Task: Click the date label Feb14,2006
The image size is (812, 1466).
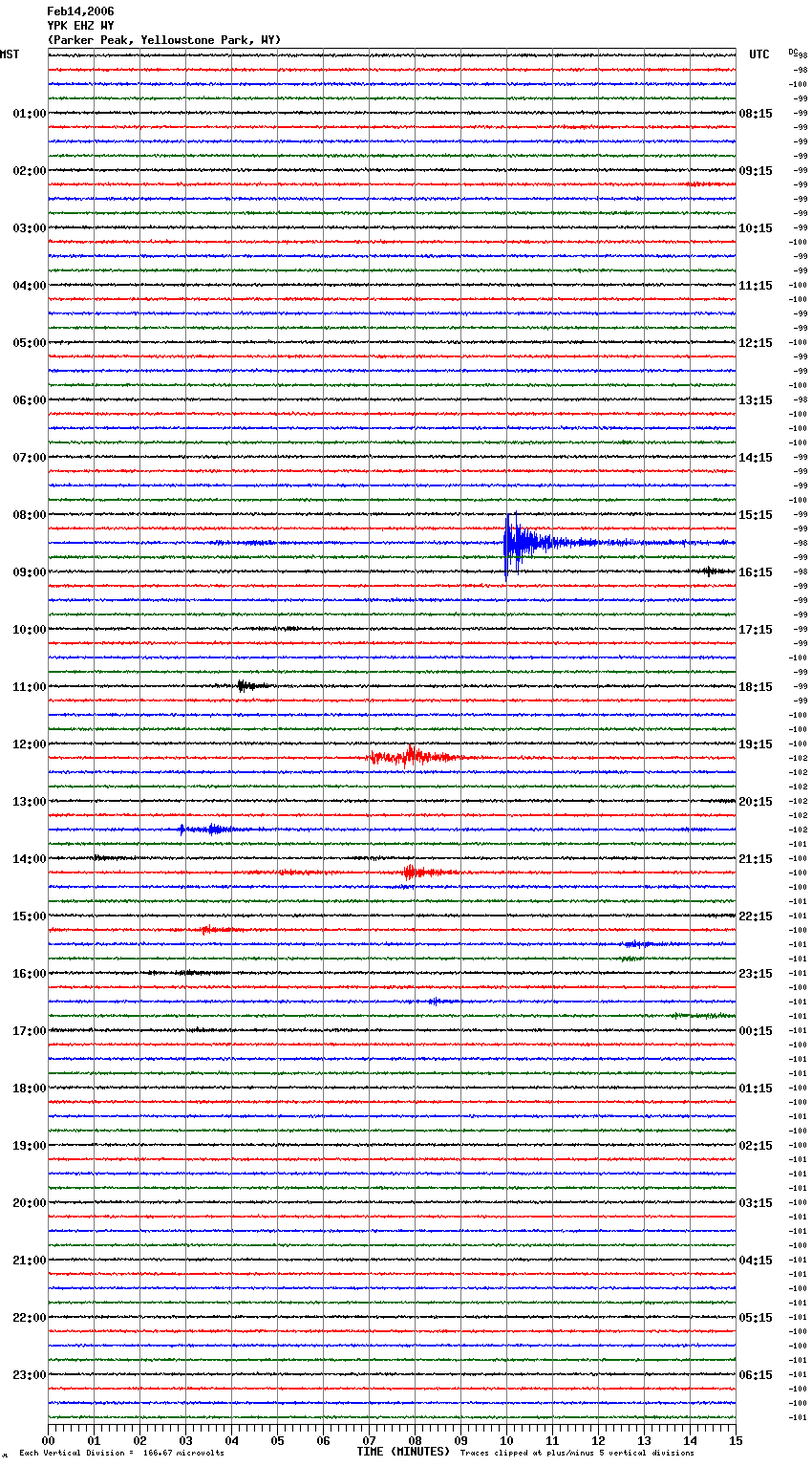Action: click(80, 11)
